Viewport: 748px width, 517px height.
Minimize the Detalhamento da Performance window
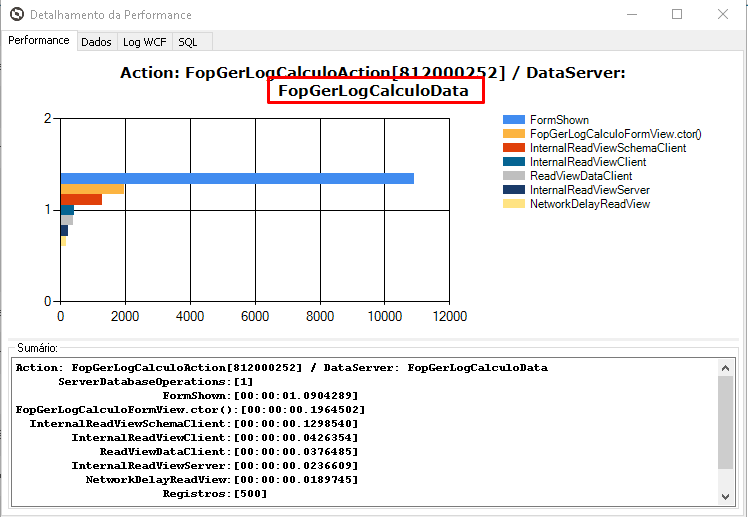coord(632,14)
